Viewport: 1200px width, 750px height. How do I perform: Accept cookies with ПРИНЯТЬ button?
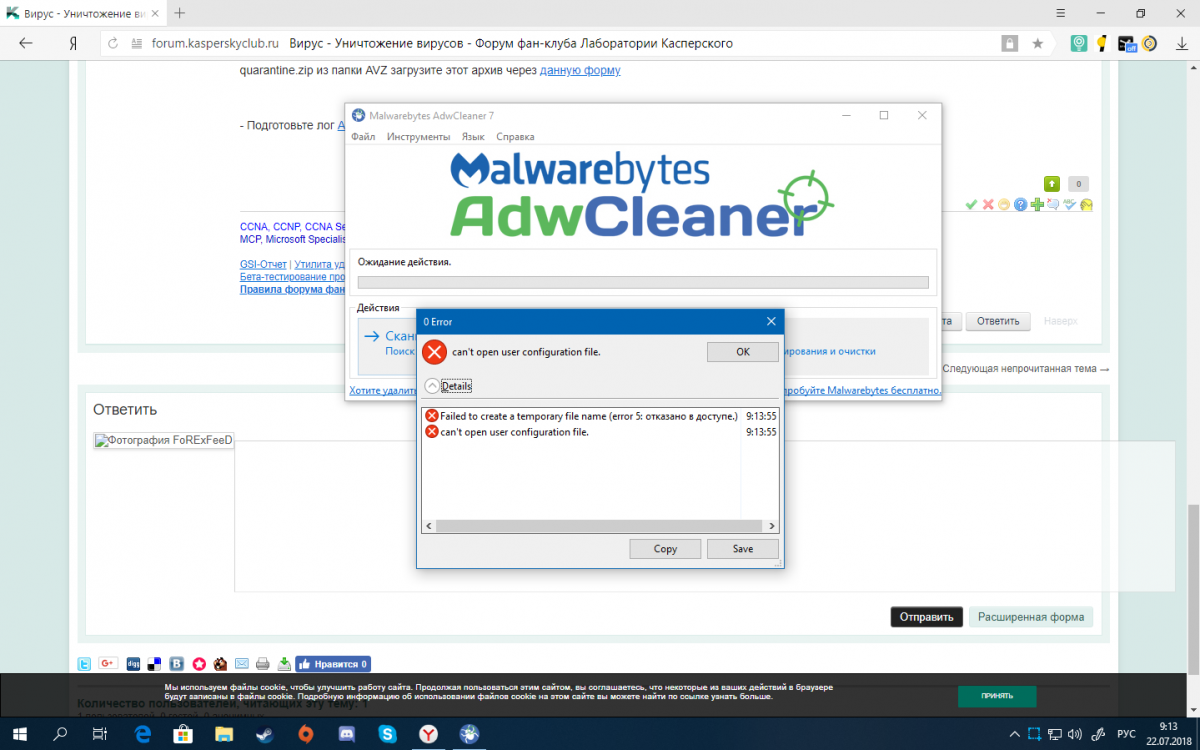pos(997,696)
